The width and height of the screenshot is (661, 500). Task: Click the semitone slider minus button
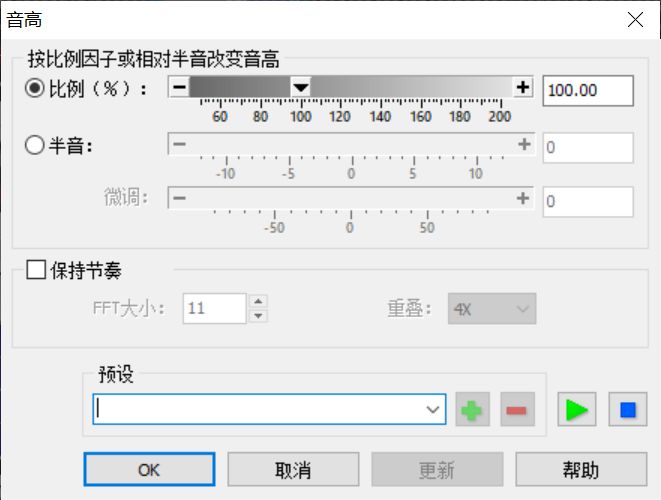[179, 144]
